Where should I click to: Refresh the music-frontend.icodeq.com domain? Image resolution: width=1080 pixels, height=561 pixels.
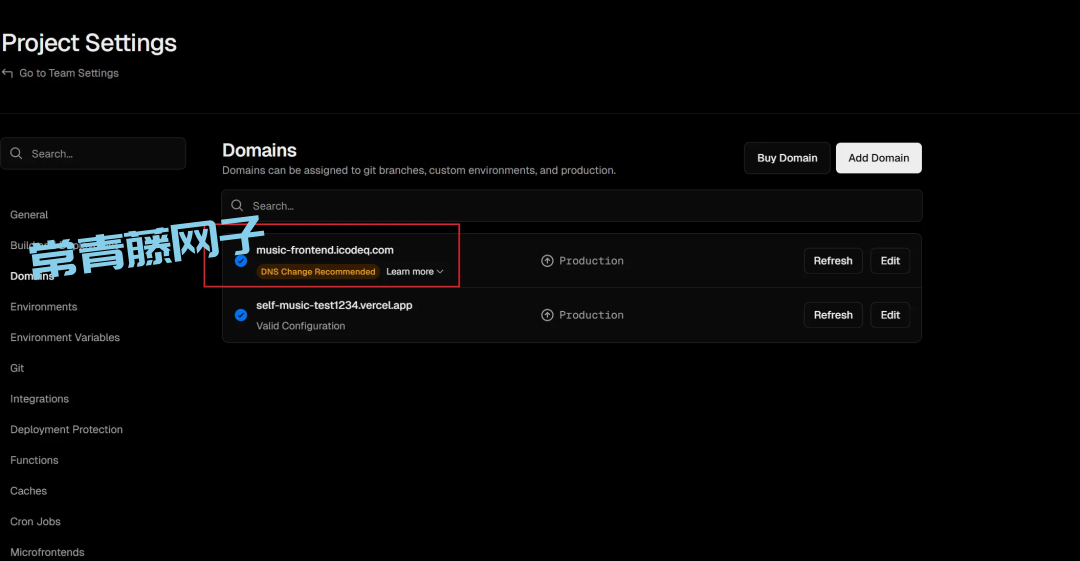[x=832, y=261]
